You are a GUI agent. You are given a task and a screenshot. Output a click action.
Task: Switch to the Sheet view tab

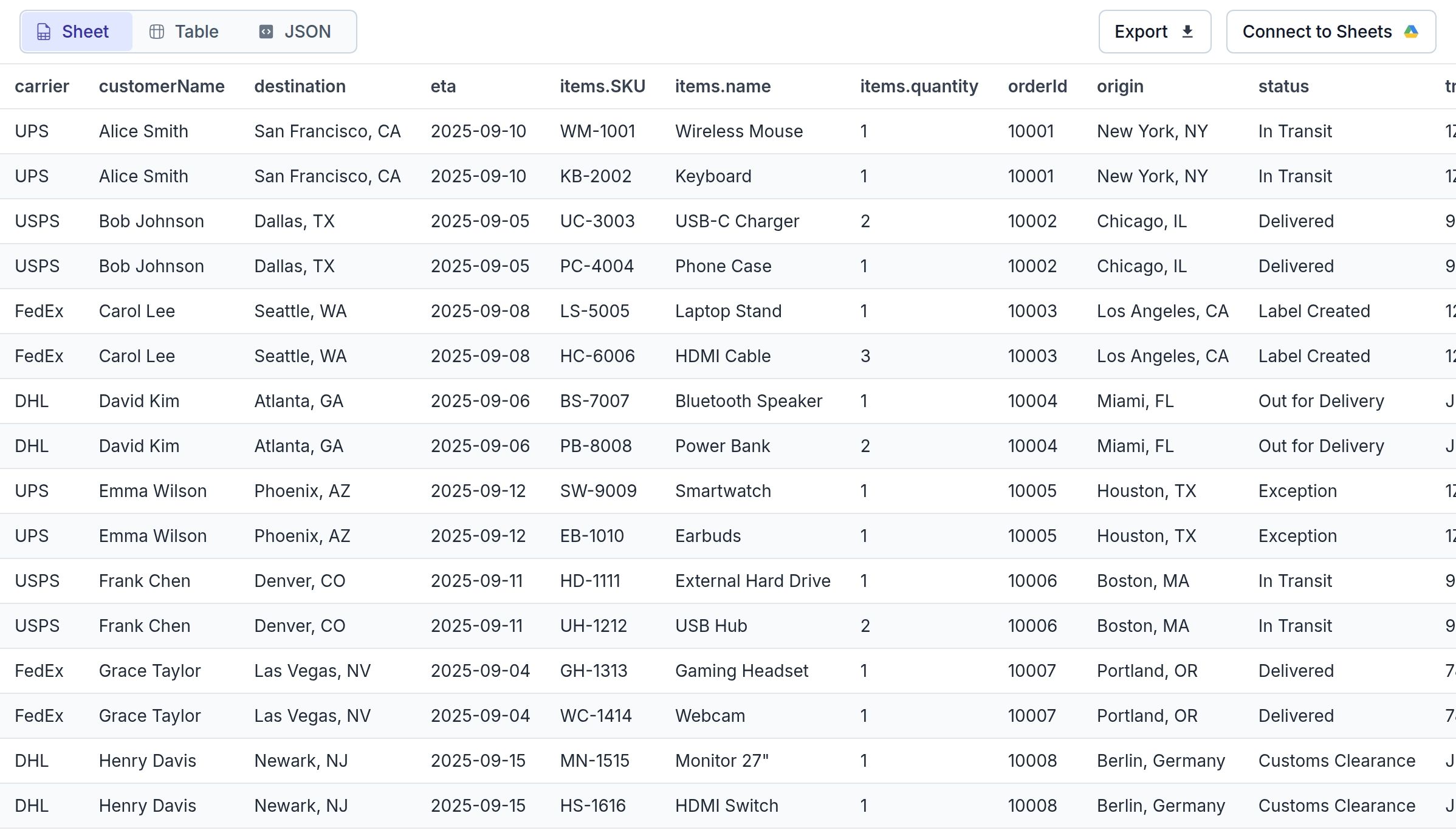(77, 32)
